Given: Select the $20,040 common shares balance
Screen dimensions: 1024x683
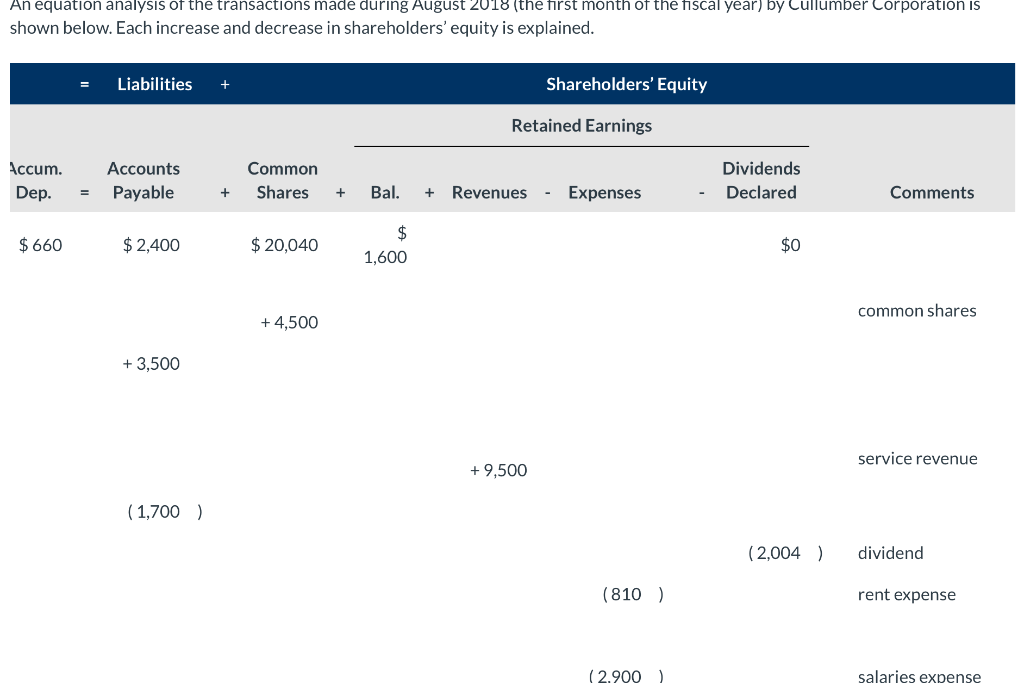Looking at the screenshot, I should click(x=284, y=244).
